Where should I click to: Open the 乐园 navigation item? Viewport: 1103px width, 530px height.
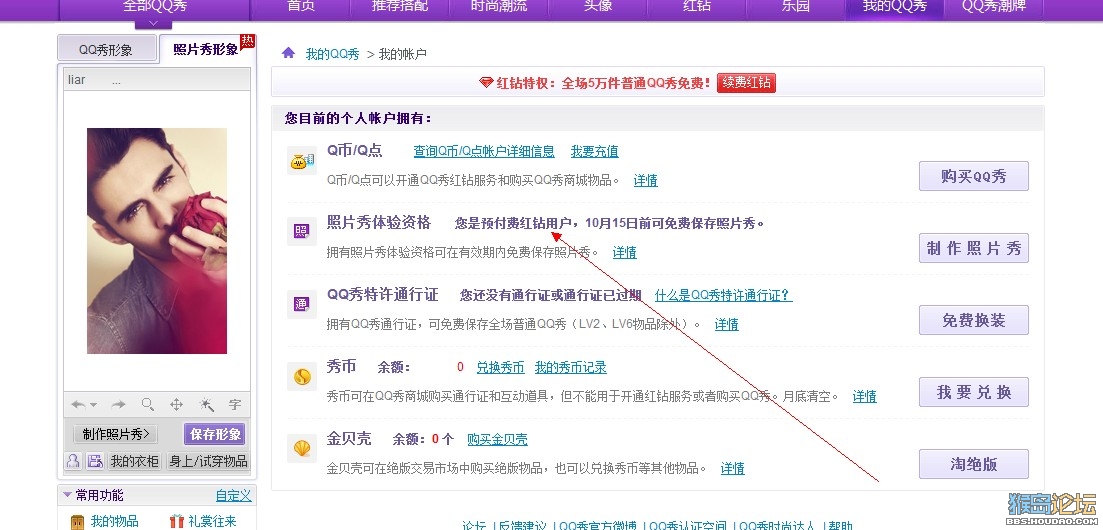pos(796,7)
